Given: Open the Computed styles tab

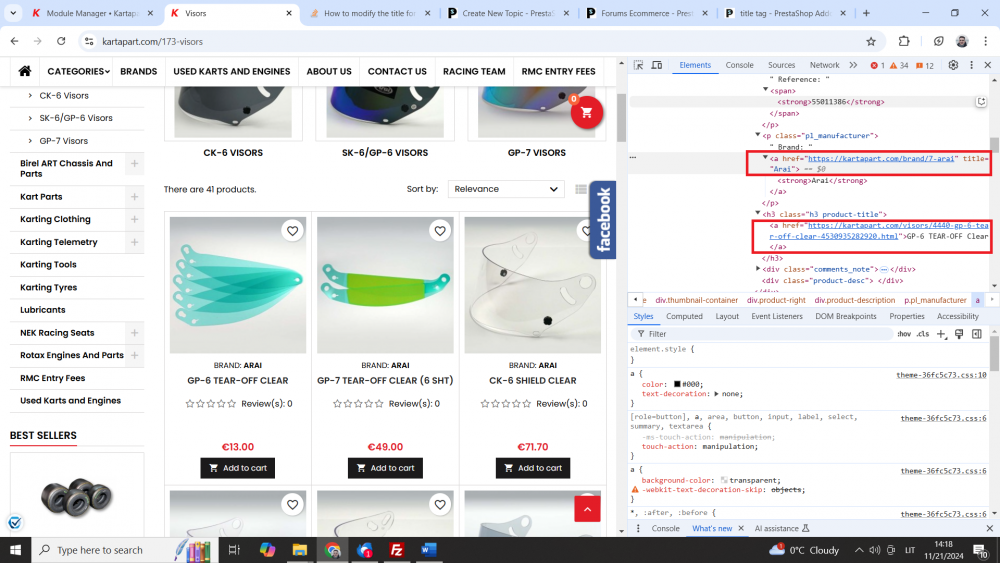Looking at the screenshot, I should point(684,316).
